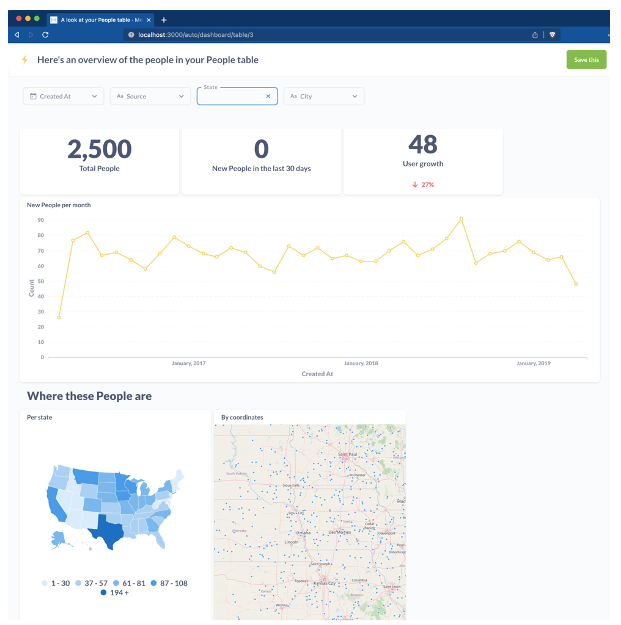The height and width of the screenshot is (625, 621).
Task: Click the Brave shield icon
Action: tap(553, 34)
